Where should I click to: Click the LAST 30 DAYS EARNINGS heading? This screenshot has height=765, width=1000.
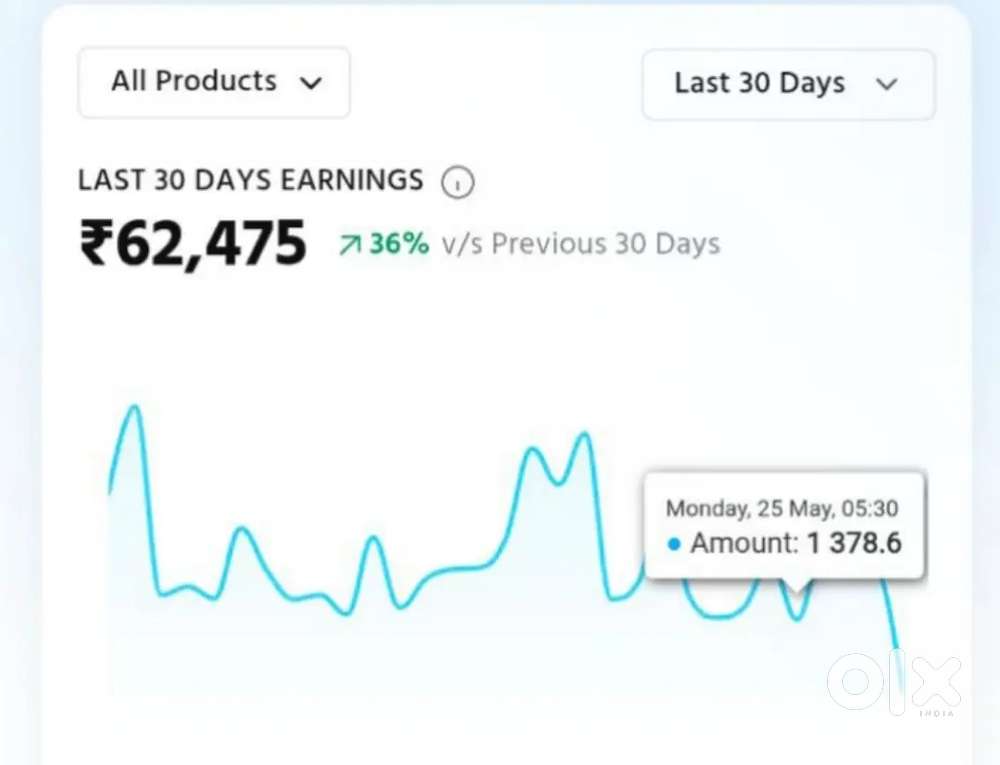[251, 180]
